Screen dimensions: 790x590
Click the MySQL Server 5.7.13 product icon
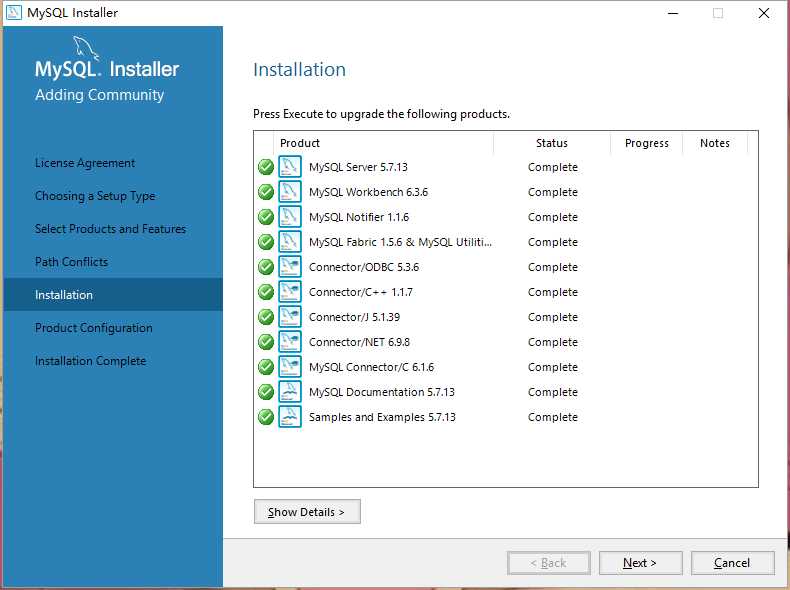(x=290, y=167)
